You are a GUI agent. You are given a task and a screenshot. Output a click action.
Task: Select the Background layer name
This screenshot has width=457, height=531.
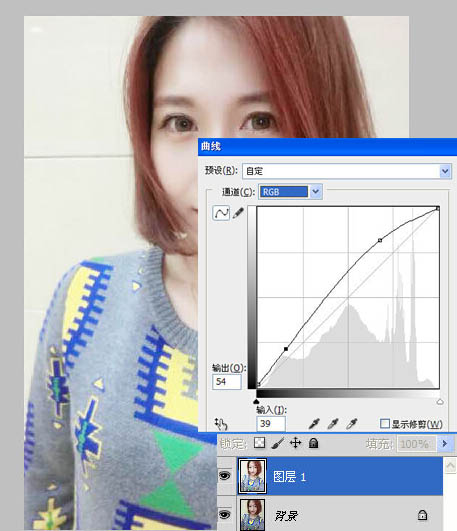pos(286,516)
